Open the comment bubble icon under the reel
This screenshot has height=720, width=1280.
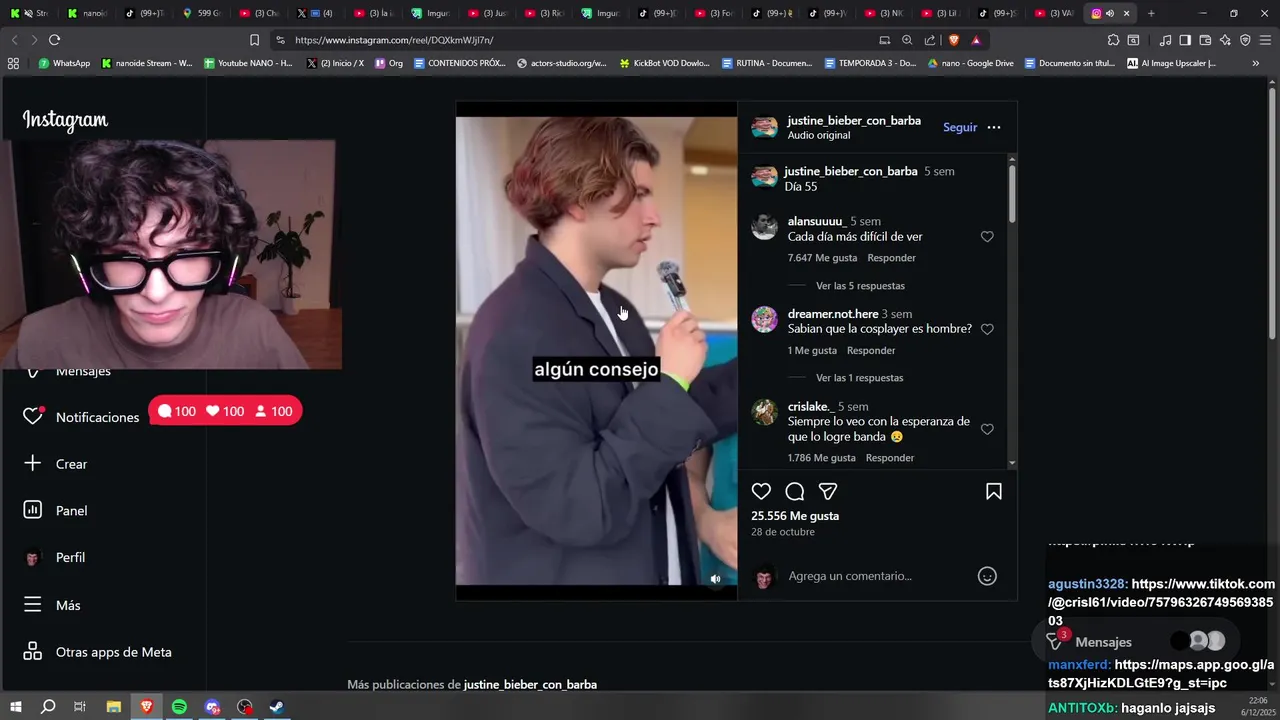[x=795, y=492]
